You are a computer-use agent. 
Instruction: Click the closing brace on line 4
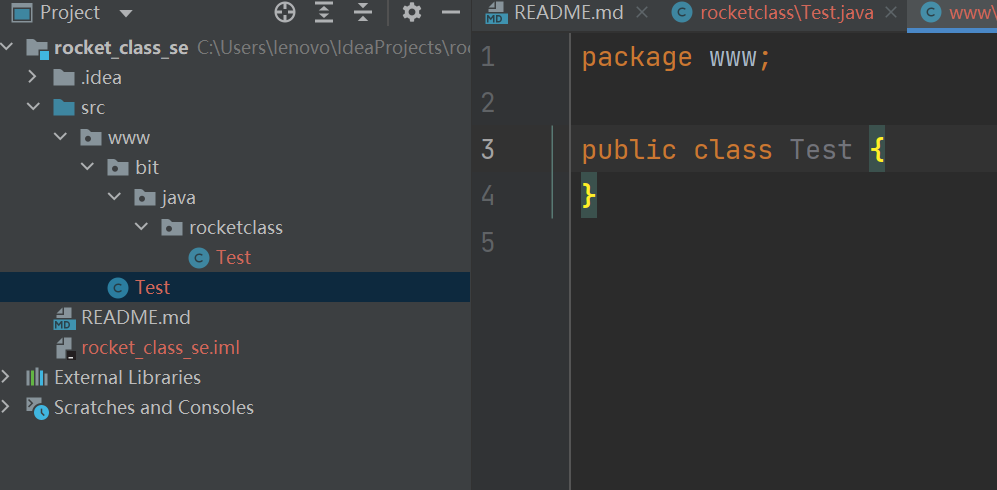[x=589, y=196]
